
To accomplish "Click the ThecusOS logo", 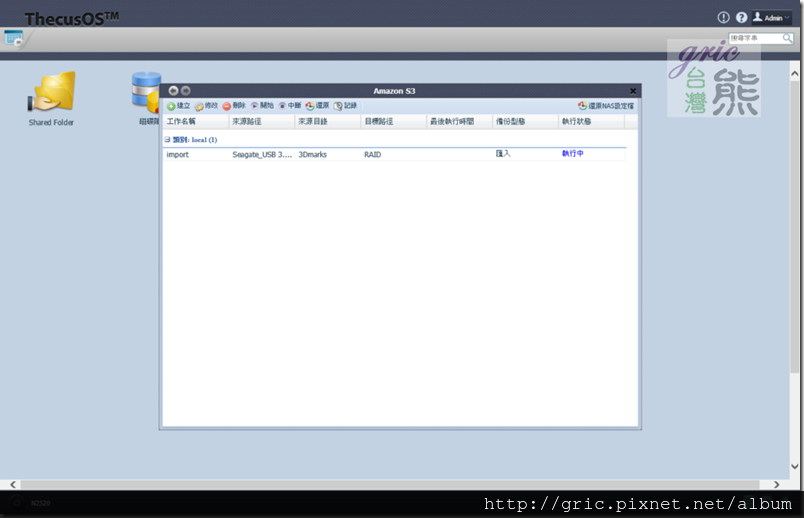I will pyautogui.click(x=72, y=19).
